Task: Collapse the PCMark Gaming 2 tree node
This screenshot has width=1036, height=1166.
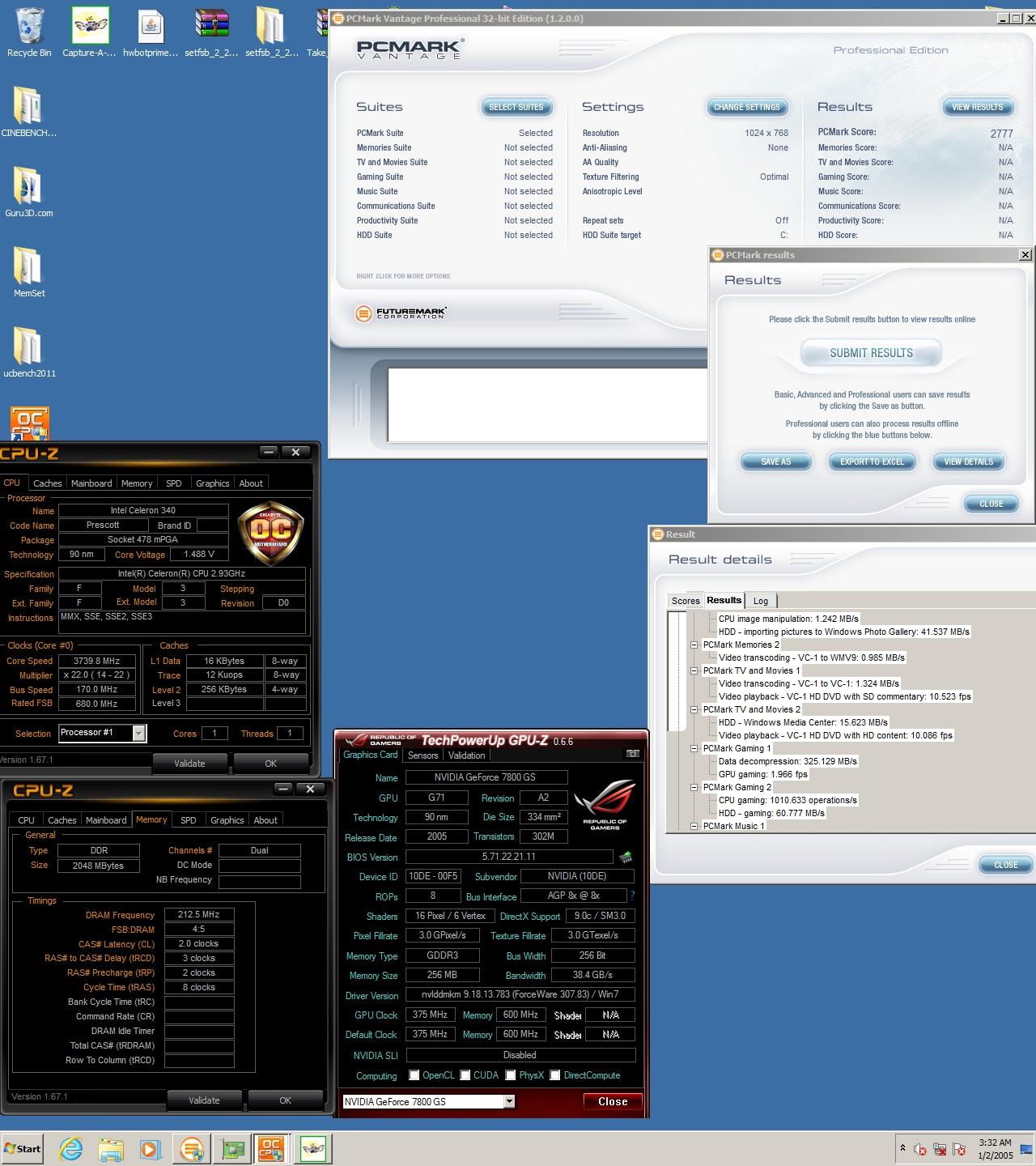Action: point(694,788)
